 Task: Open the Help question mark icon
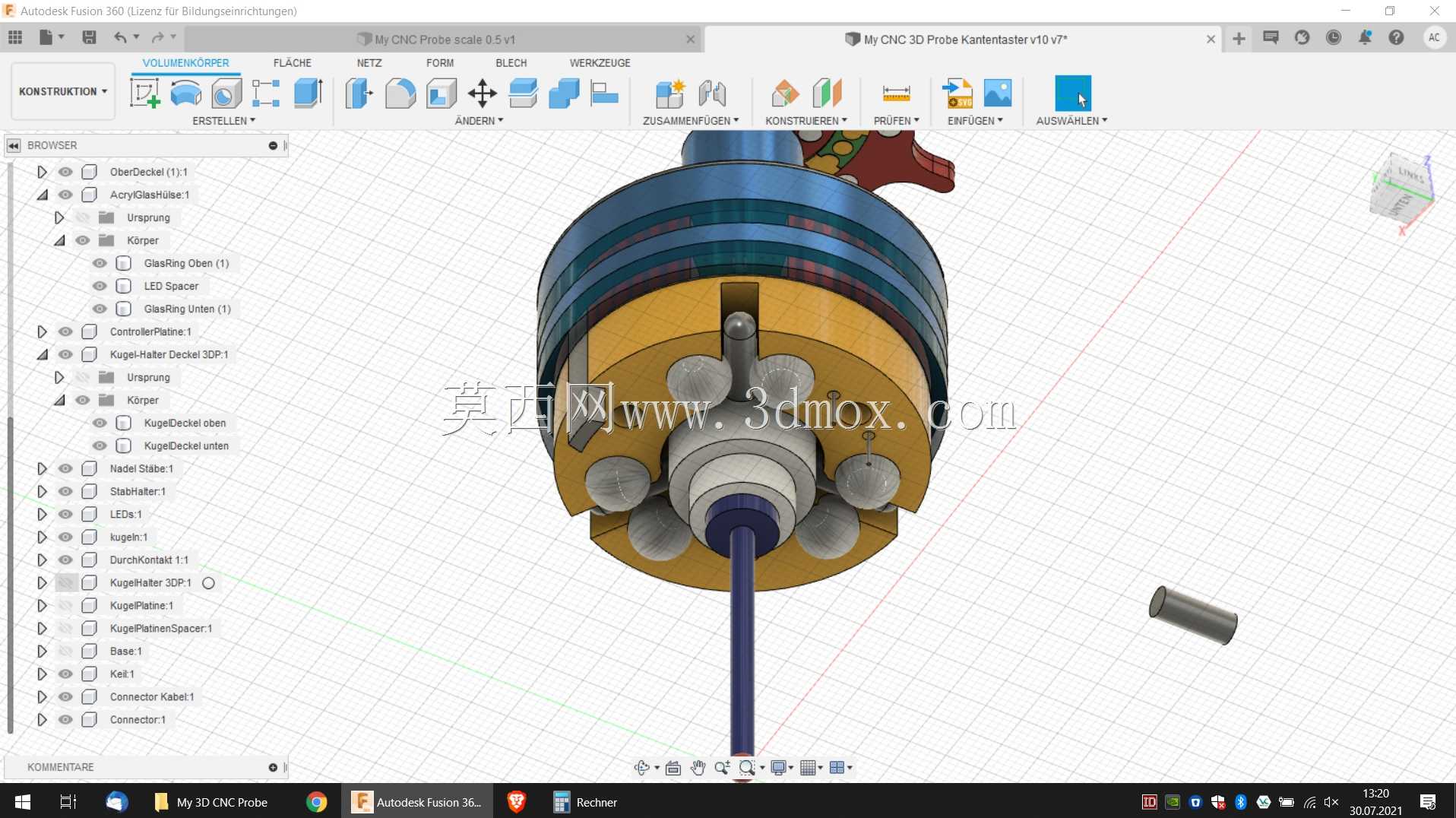click(1396, 37)
